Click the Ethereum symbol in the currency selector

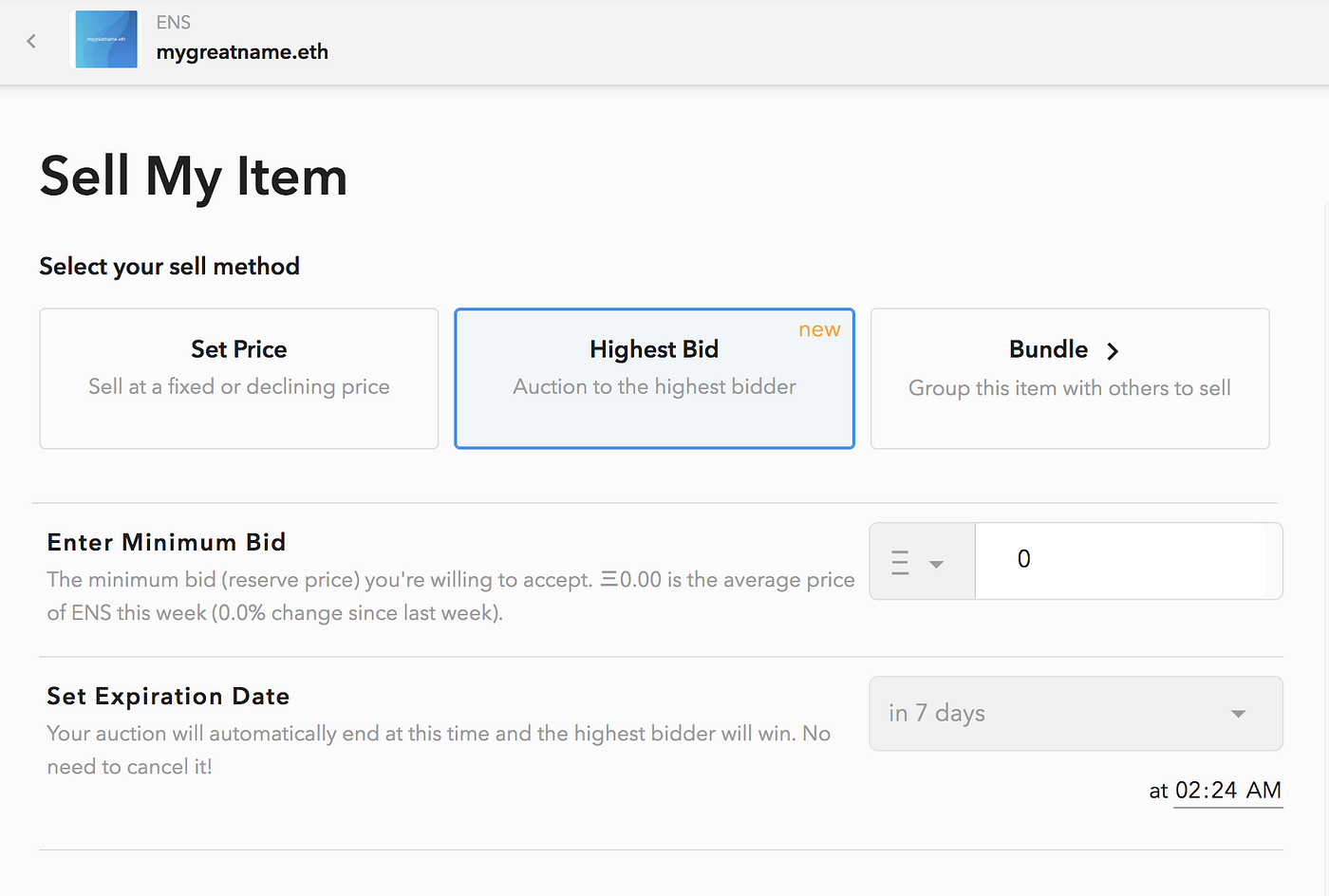pos(900,563)
